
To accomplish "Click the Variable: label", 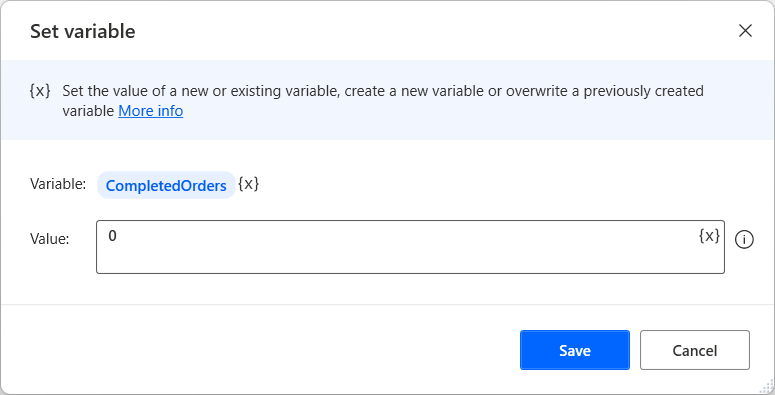I will (58, 184).
